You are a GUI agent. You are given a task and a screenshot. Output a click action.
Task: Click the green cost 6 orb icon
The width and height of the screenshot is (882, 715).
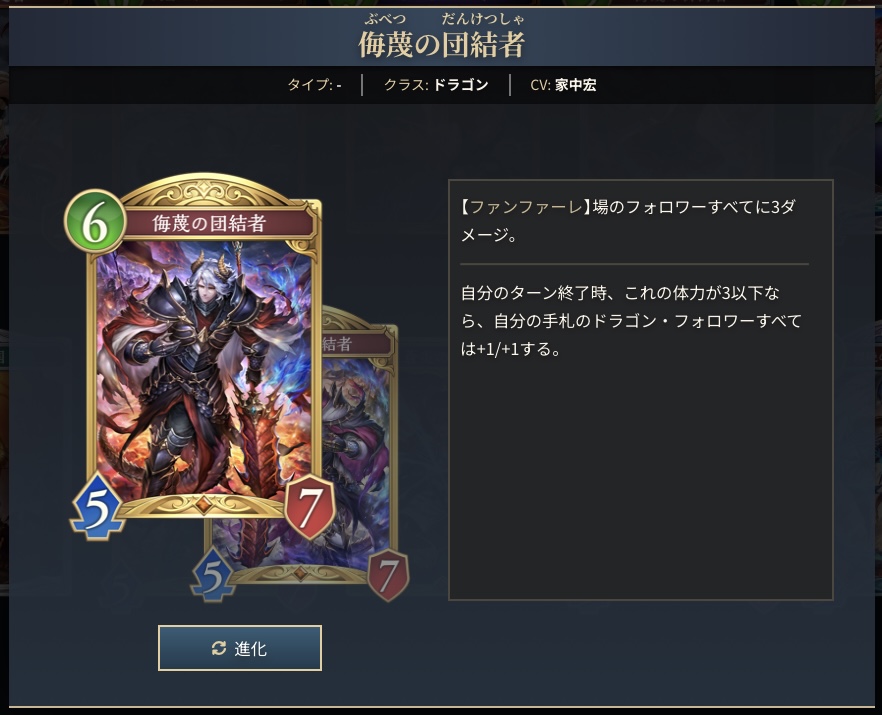click(95, 222)
